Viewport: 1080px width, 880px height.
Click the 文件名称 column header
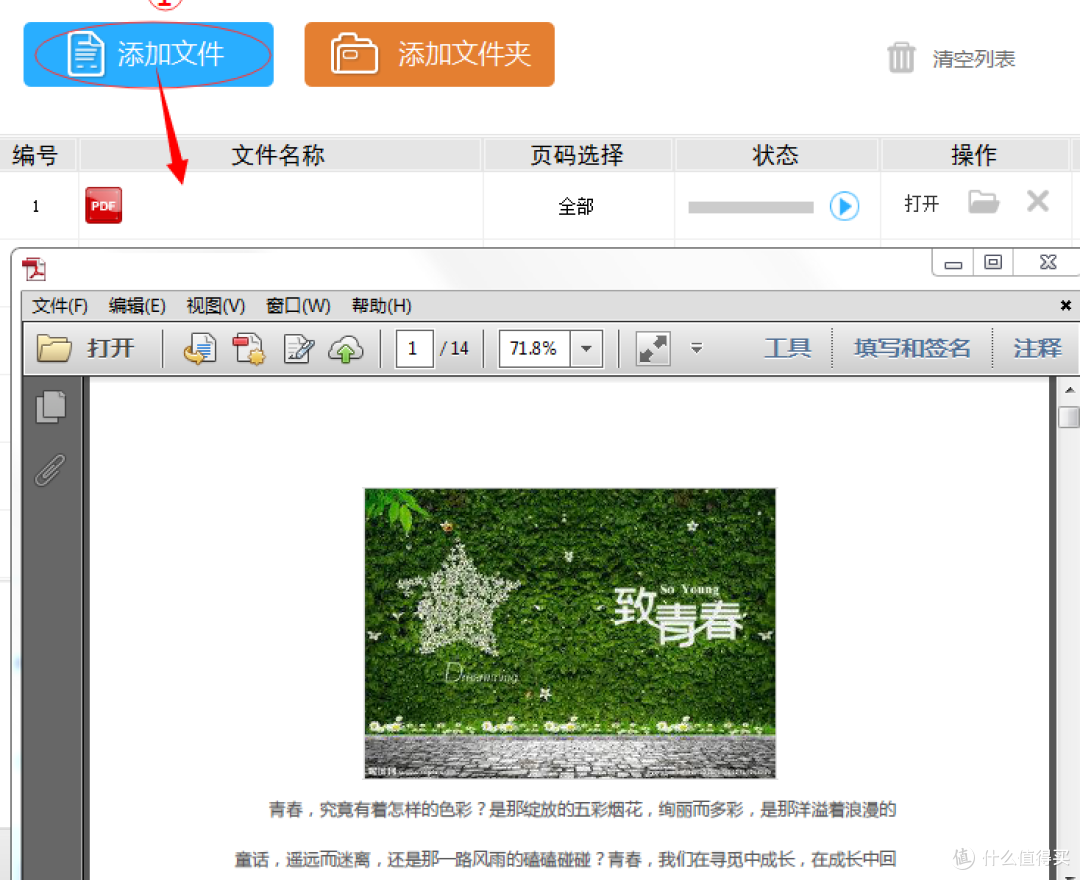pyautogui.click(x=278, y=155)
